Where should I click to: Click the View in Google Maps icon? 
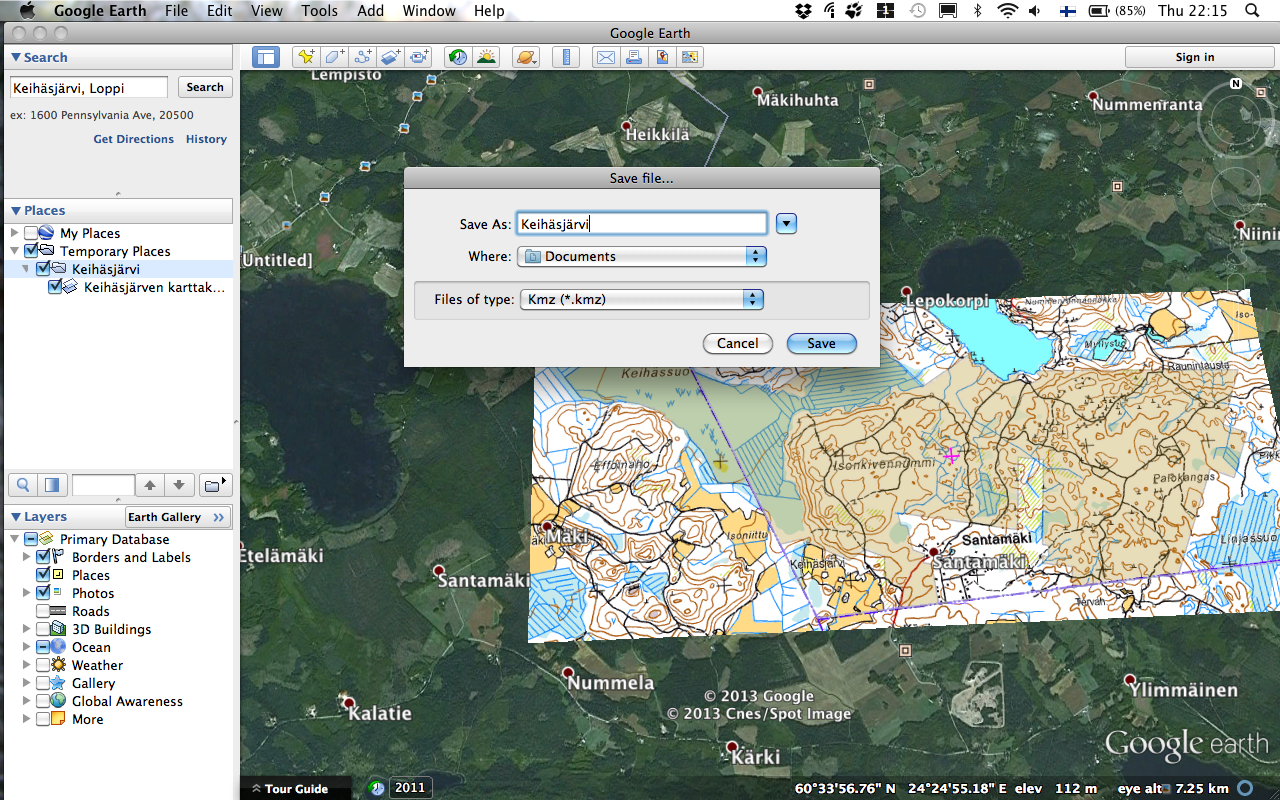point(661,57)
